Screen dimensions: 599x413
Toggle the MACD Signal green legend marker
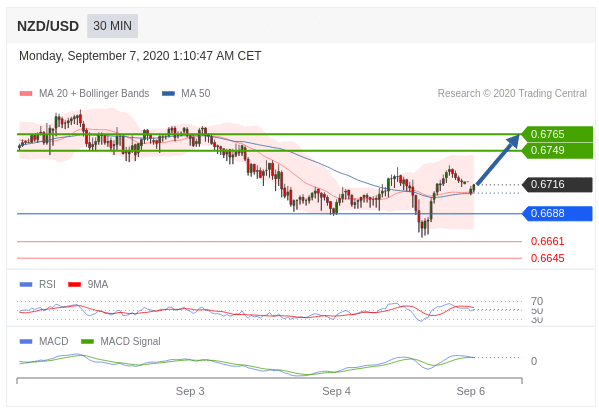[x=87, y=342]
